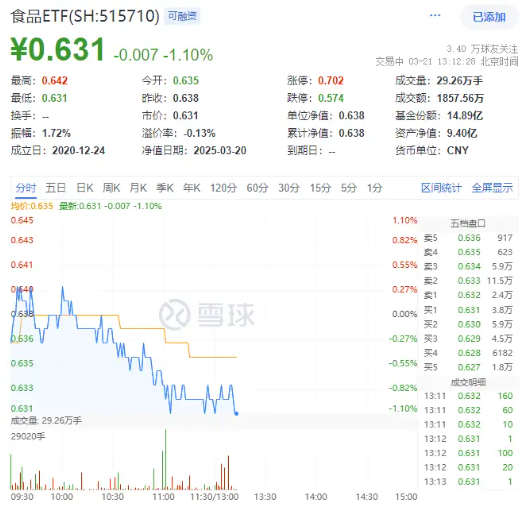Open the 月K monthly chart tab
This screenshot has height=511, width=525.
click(138, 188)
